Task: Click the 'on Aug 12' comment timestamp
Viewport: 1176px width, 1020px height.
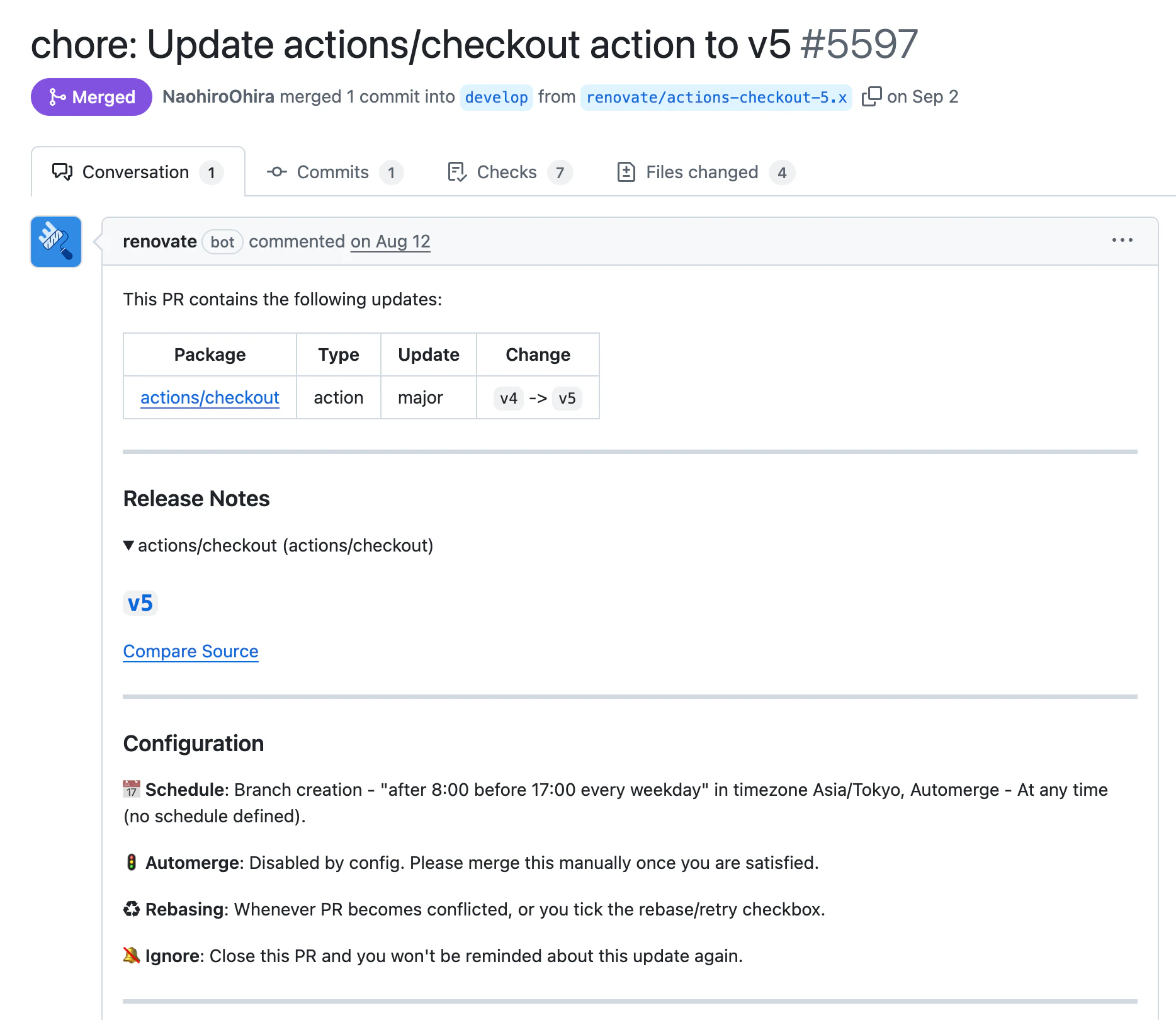Action: [390, 241]
